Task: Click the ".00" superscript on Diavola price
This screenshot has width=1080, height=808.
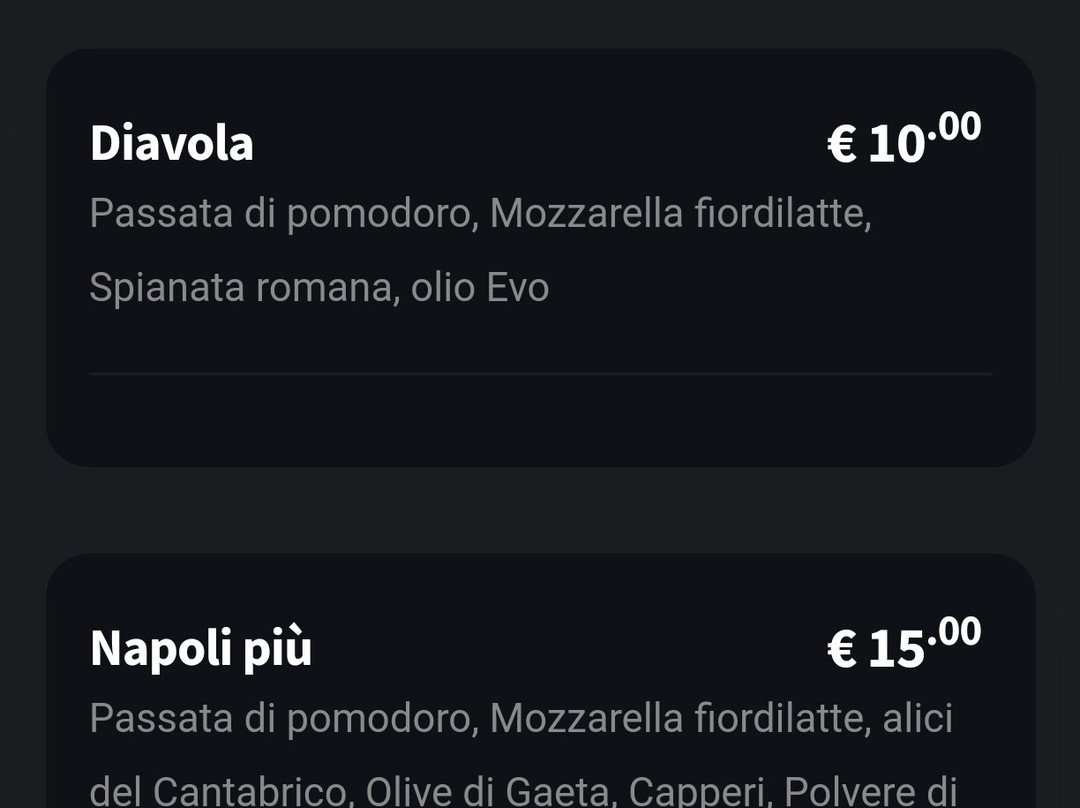Action: point(954,128)
